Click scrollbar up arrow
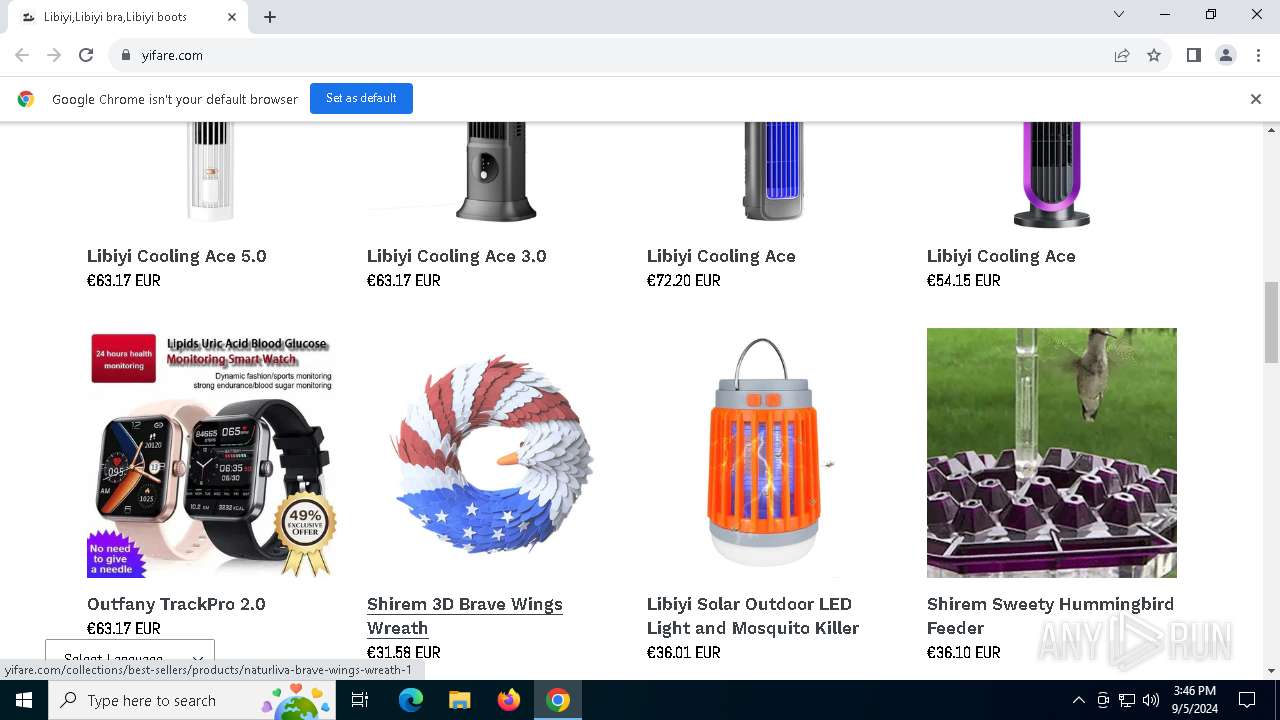The height and width of the screenshot is (720, 1280). pyautogui.click(x=1272, y=130)
